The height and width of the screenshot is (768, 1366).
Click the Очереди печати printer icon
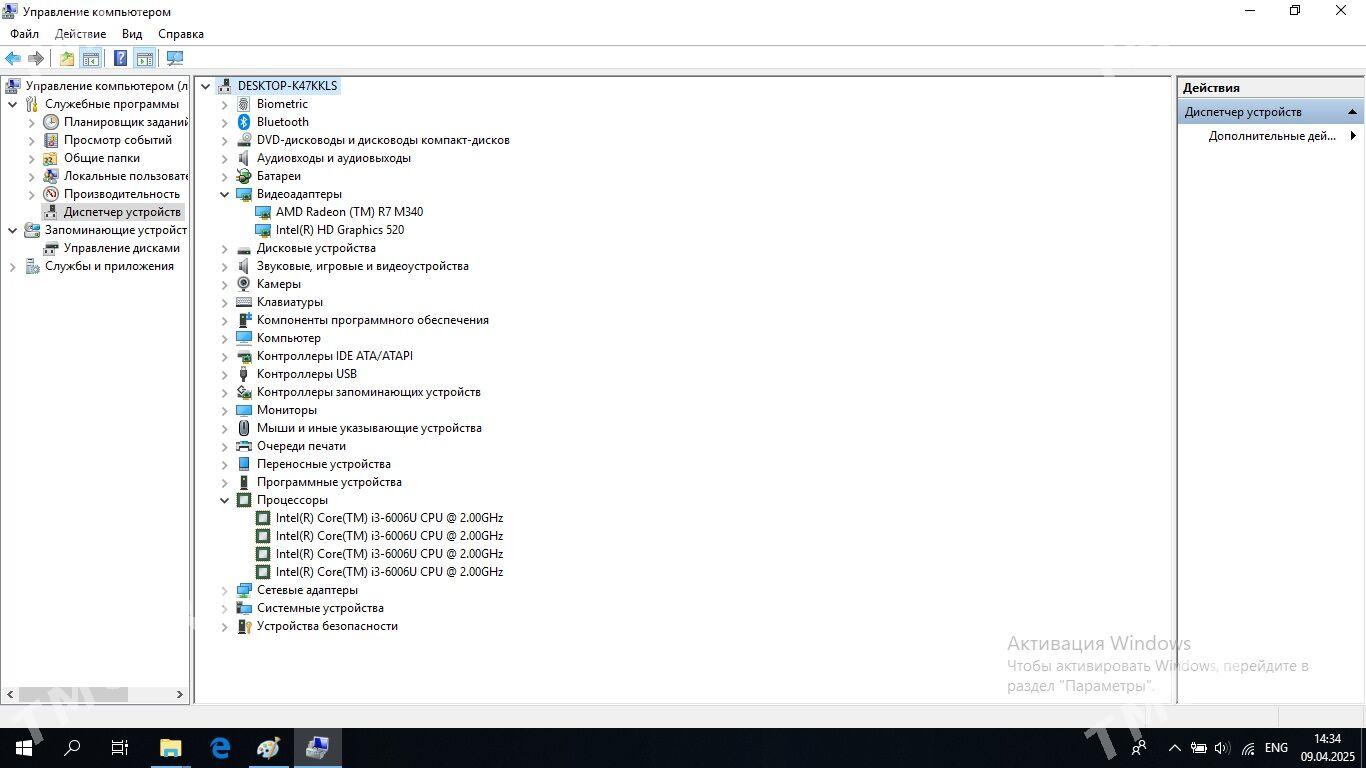point(244,446)
